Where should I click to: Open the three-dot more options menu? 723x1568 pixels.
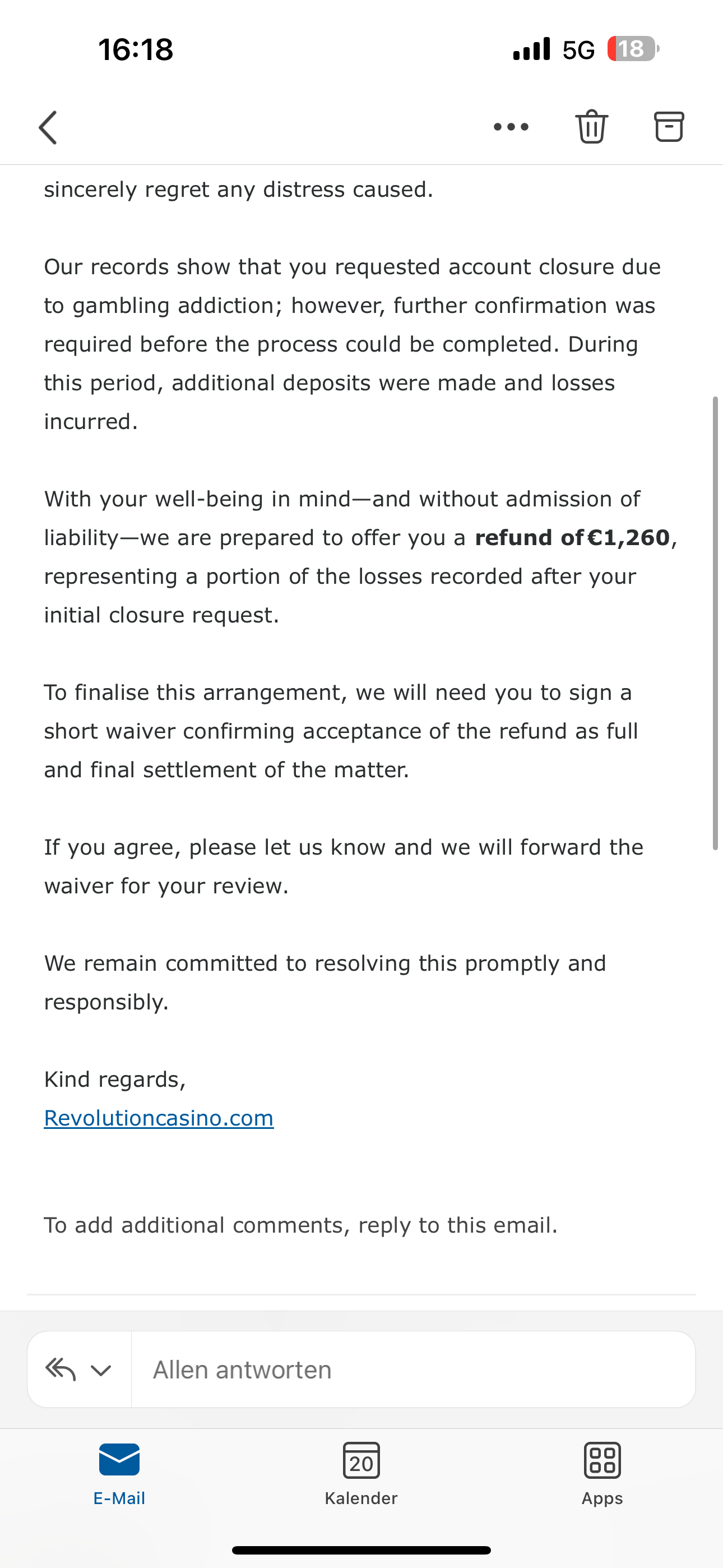coord(511,127)
